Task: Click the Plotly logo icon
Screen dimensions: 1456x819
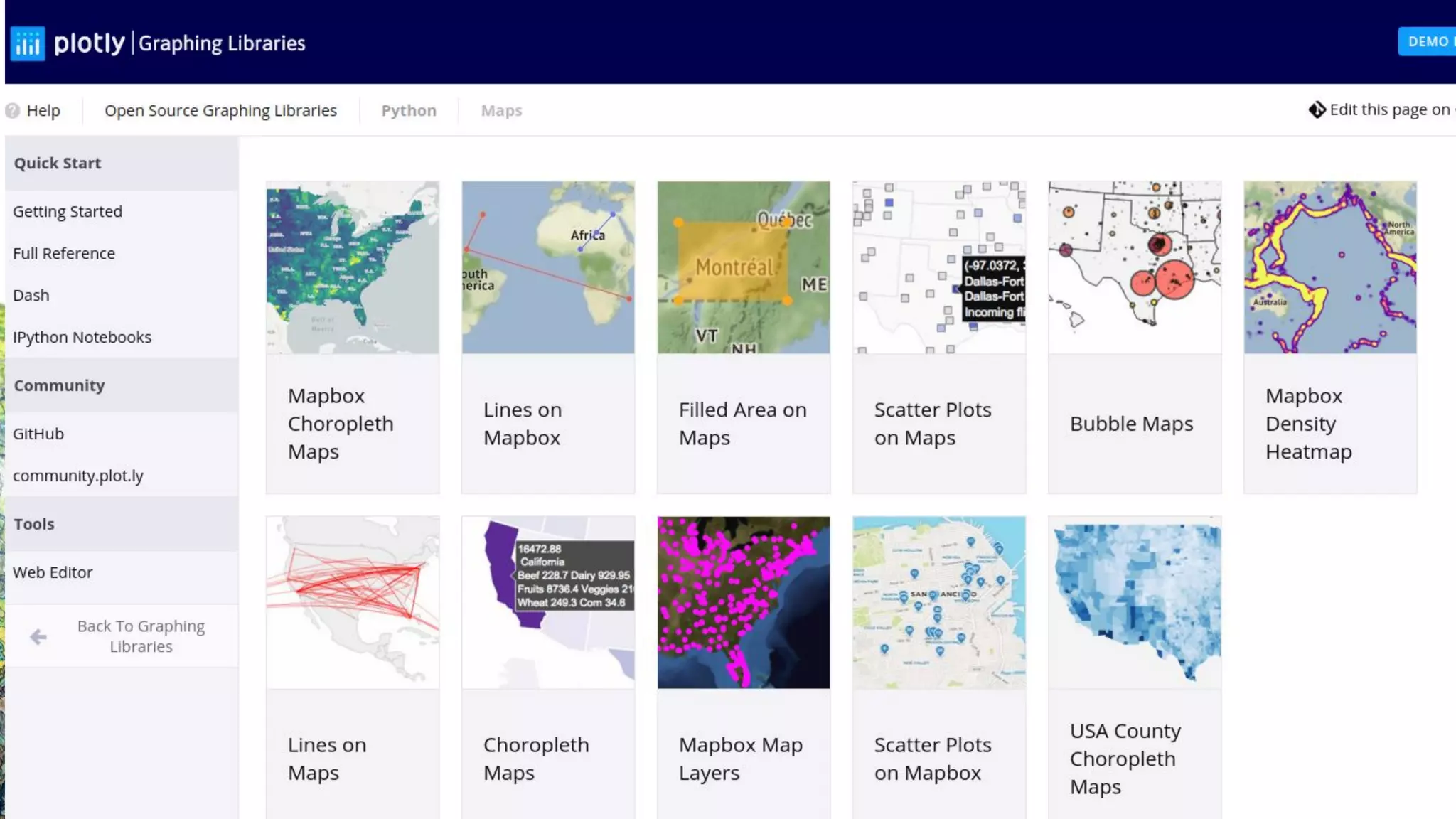Action: click(x=28, y=43)
